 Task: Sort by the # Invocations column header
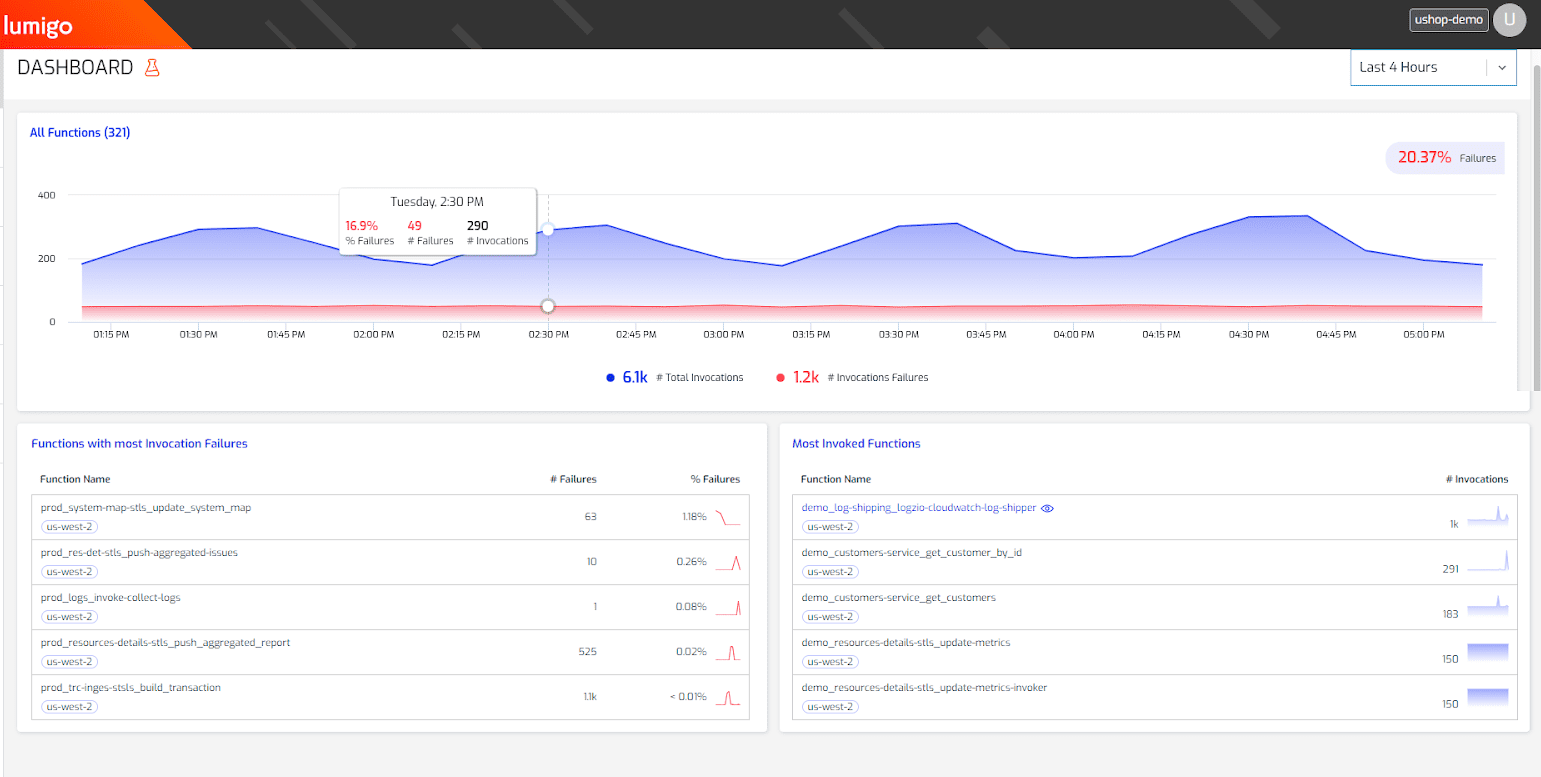coord(1477,479)
